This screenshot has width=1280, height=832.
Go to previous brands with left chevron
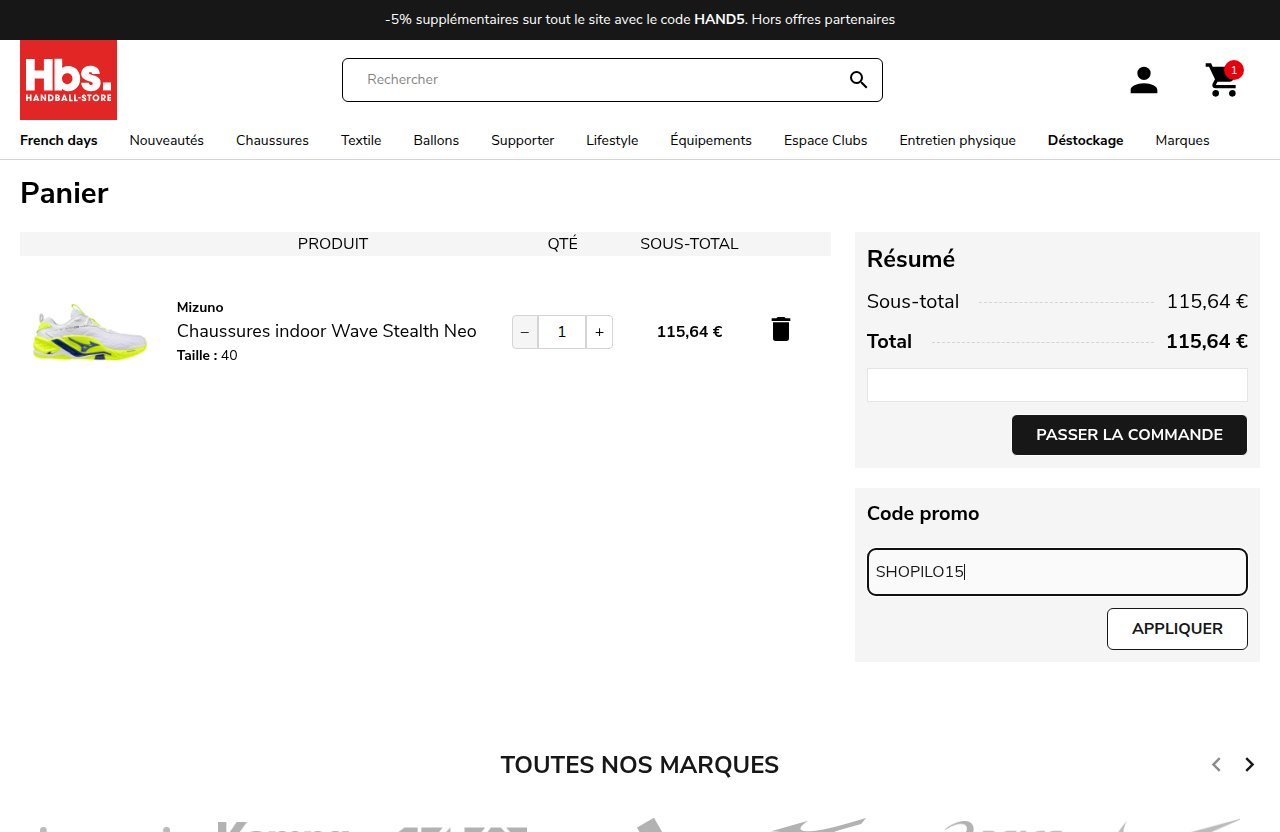[x=1216, y=765]
